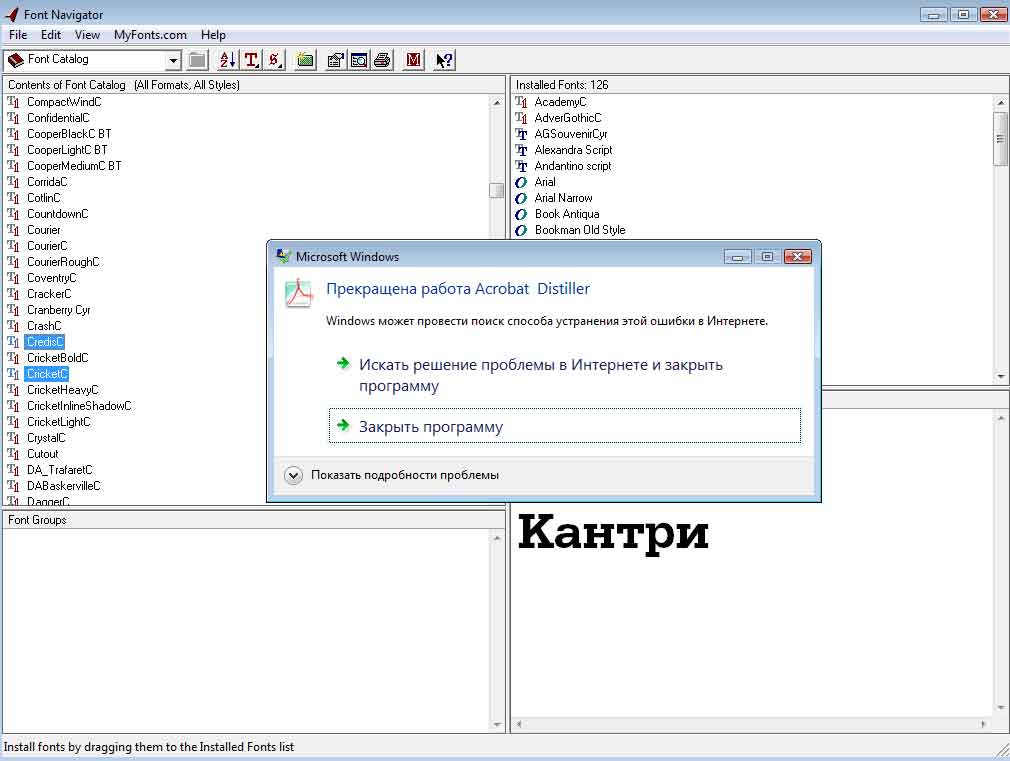Screen dimensions: 1010x761
Task: Select CompactWindC in the font catalog
Action: [64, 102]
